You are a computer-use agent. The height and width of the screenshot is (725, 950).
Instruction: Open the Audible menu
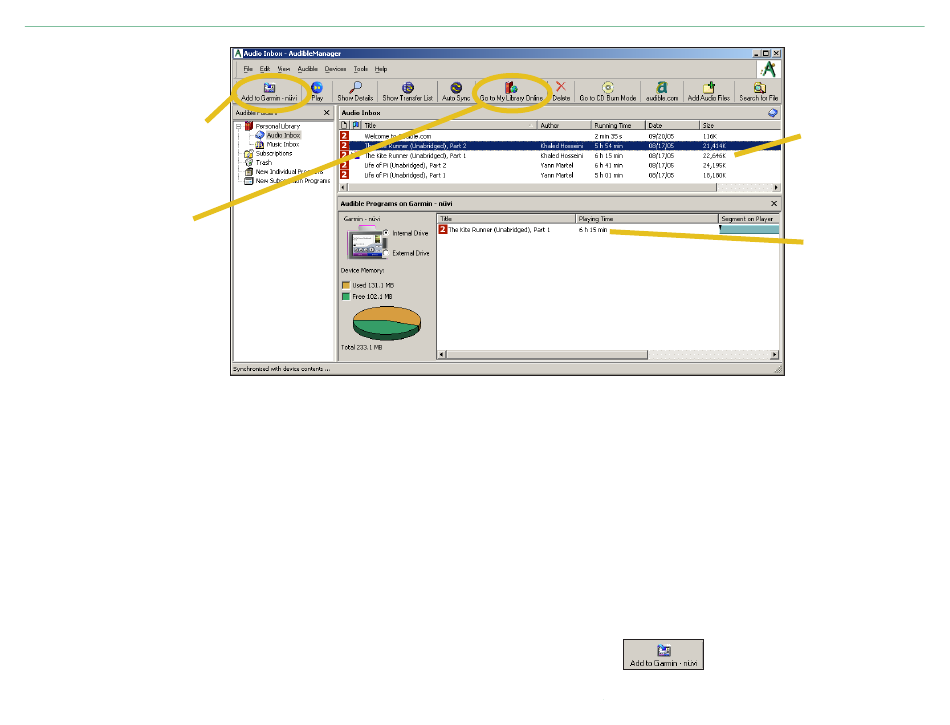(307, 69)
